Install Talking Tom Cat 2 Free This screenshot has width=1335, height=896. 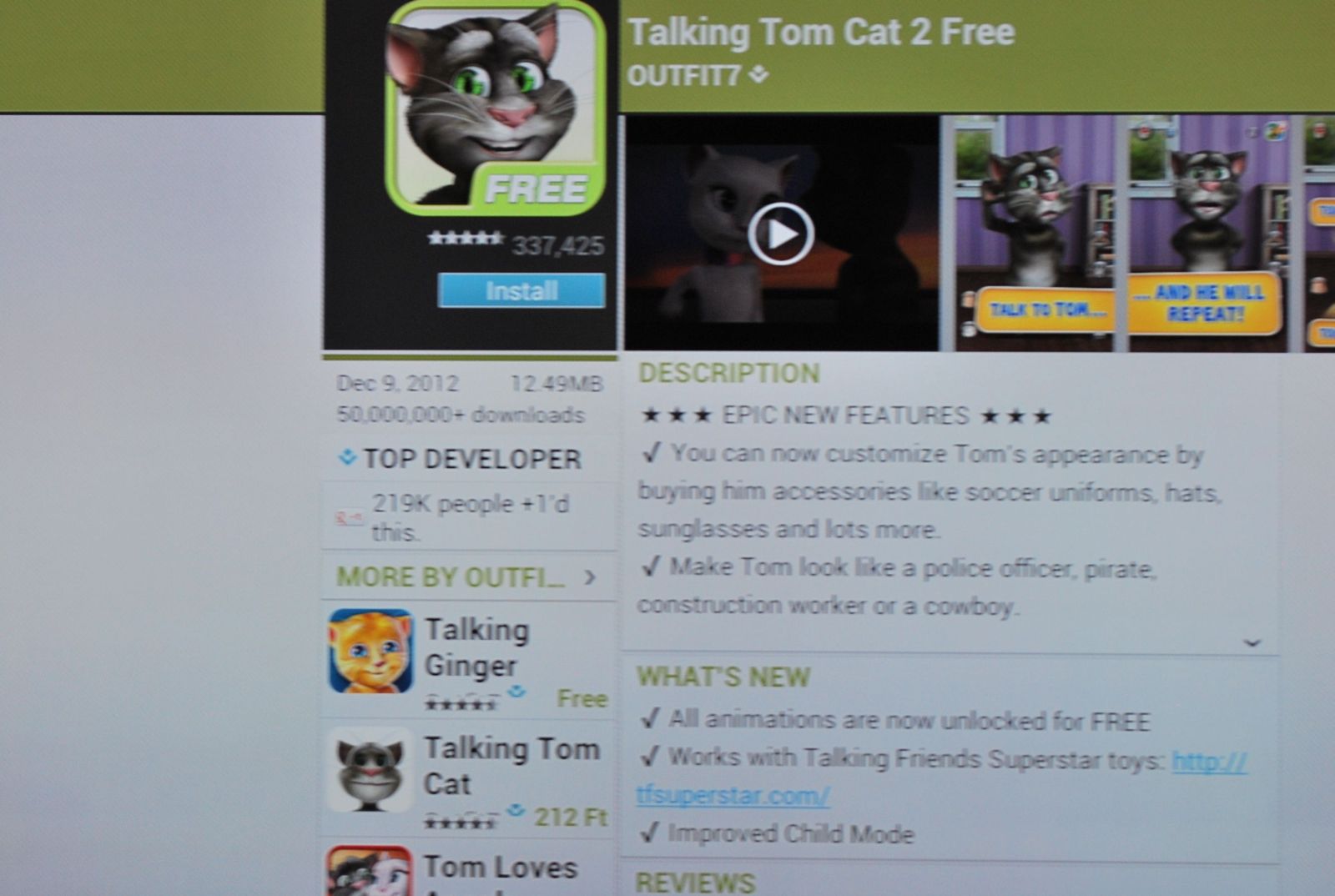(x=521, y=290)
